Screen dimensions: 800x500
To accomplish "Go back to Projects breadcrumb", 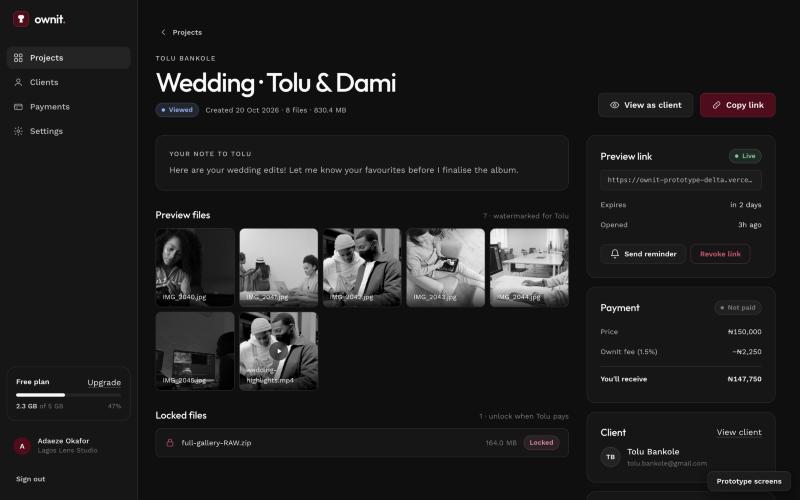I will (x=181, y=32).
